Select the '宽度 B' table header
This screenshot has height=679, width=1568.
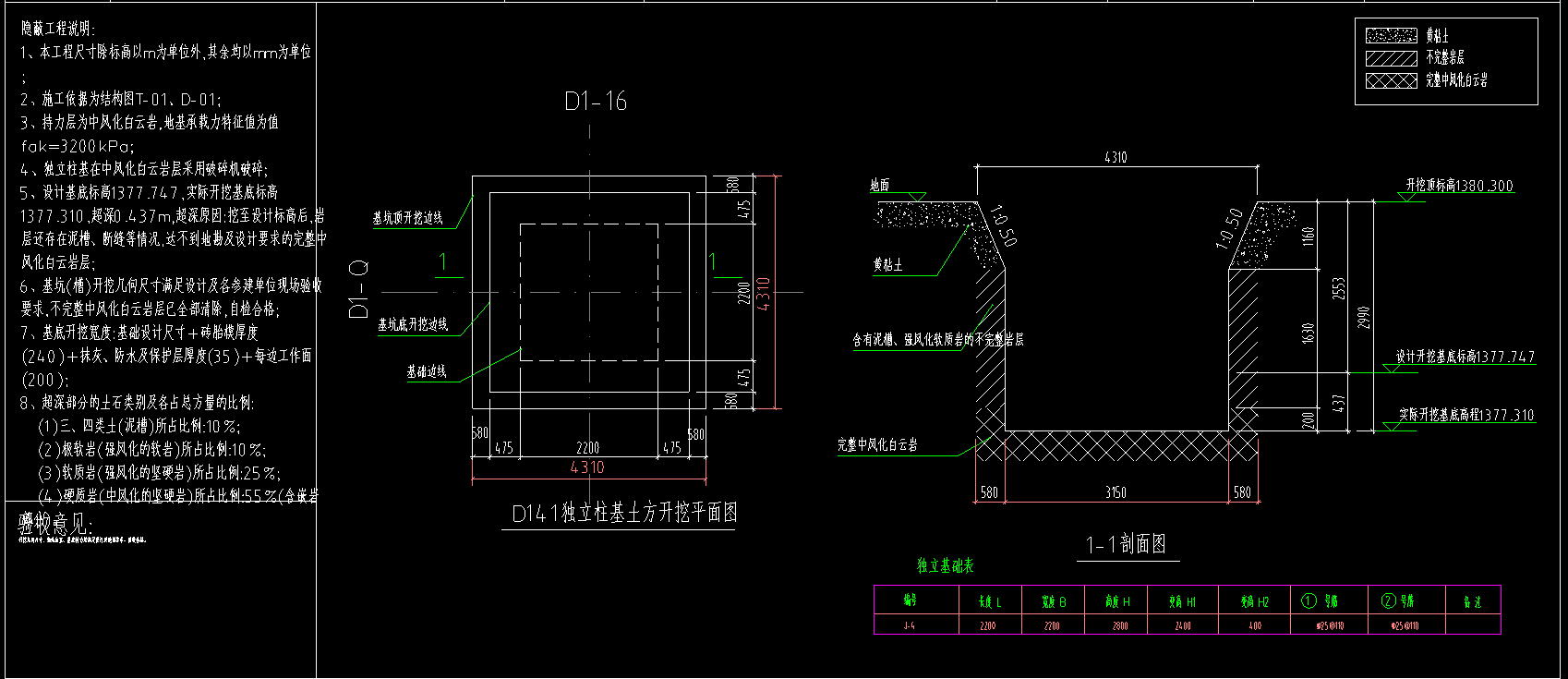1054,601
